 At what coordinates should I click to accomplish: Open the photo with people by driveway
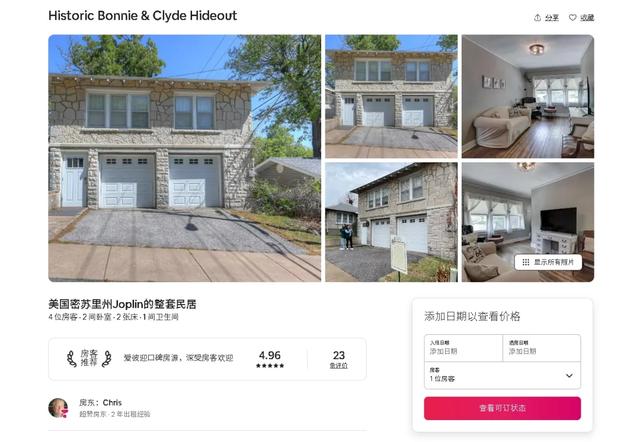click(x=391, y=222)
